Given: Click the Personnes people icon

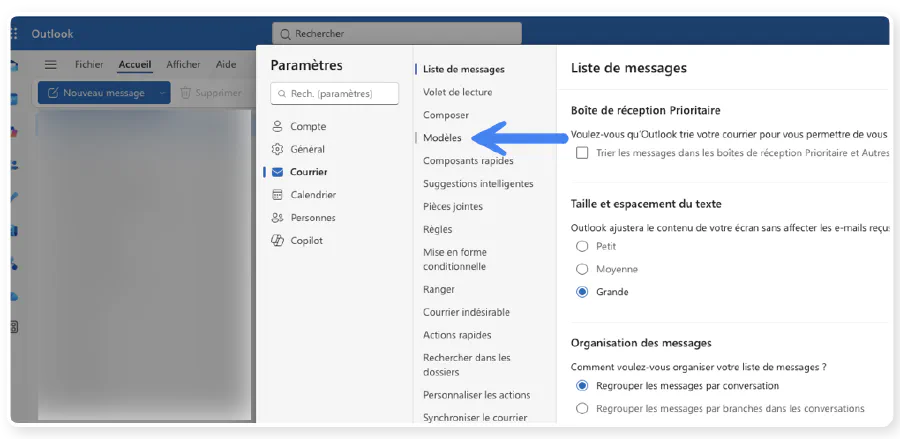Looking at the screenshot, I should pyautogui.click(x=277, y=217).
